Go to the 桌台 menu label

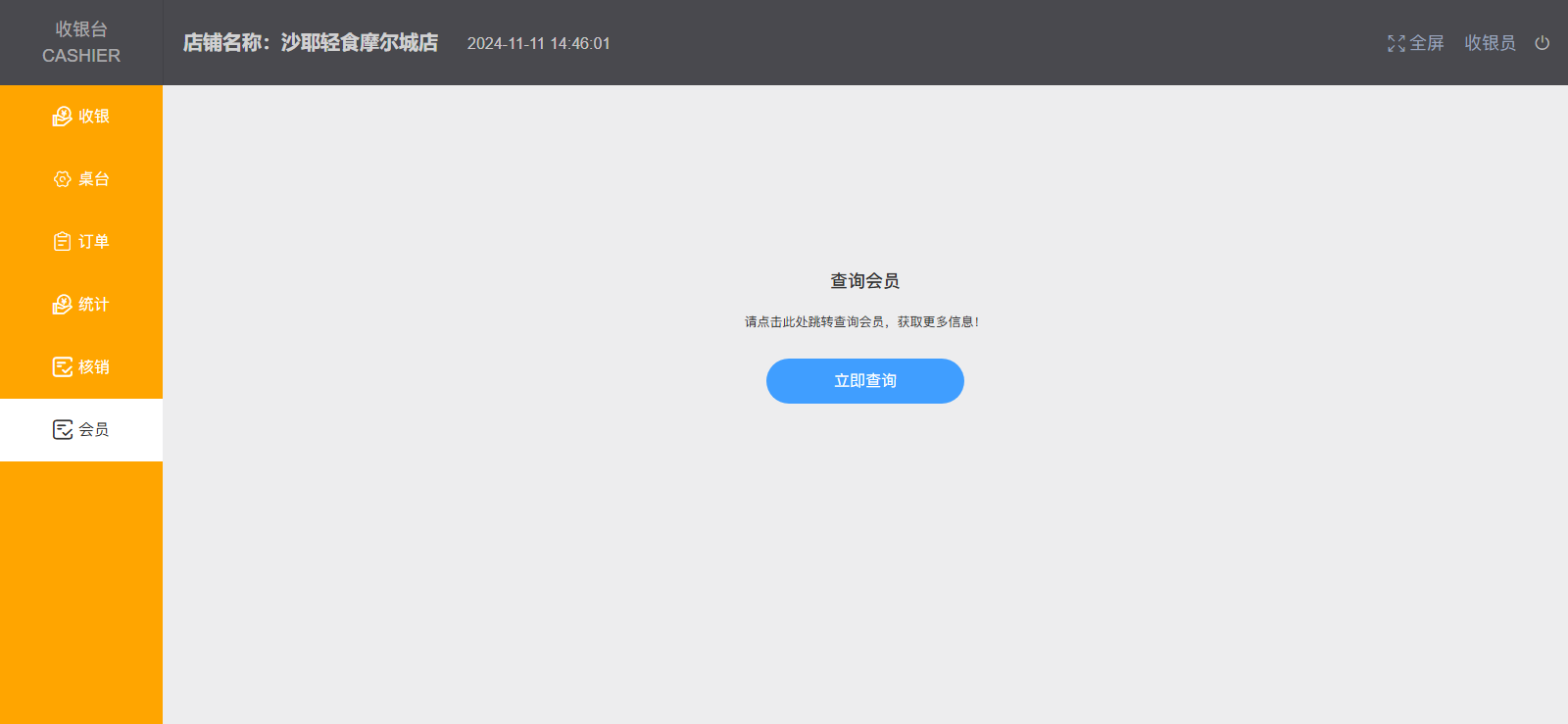click(94, 179)
